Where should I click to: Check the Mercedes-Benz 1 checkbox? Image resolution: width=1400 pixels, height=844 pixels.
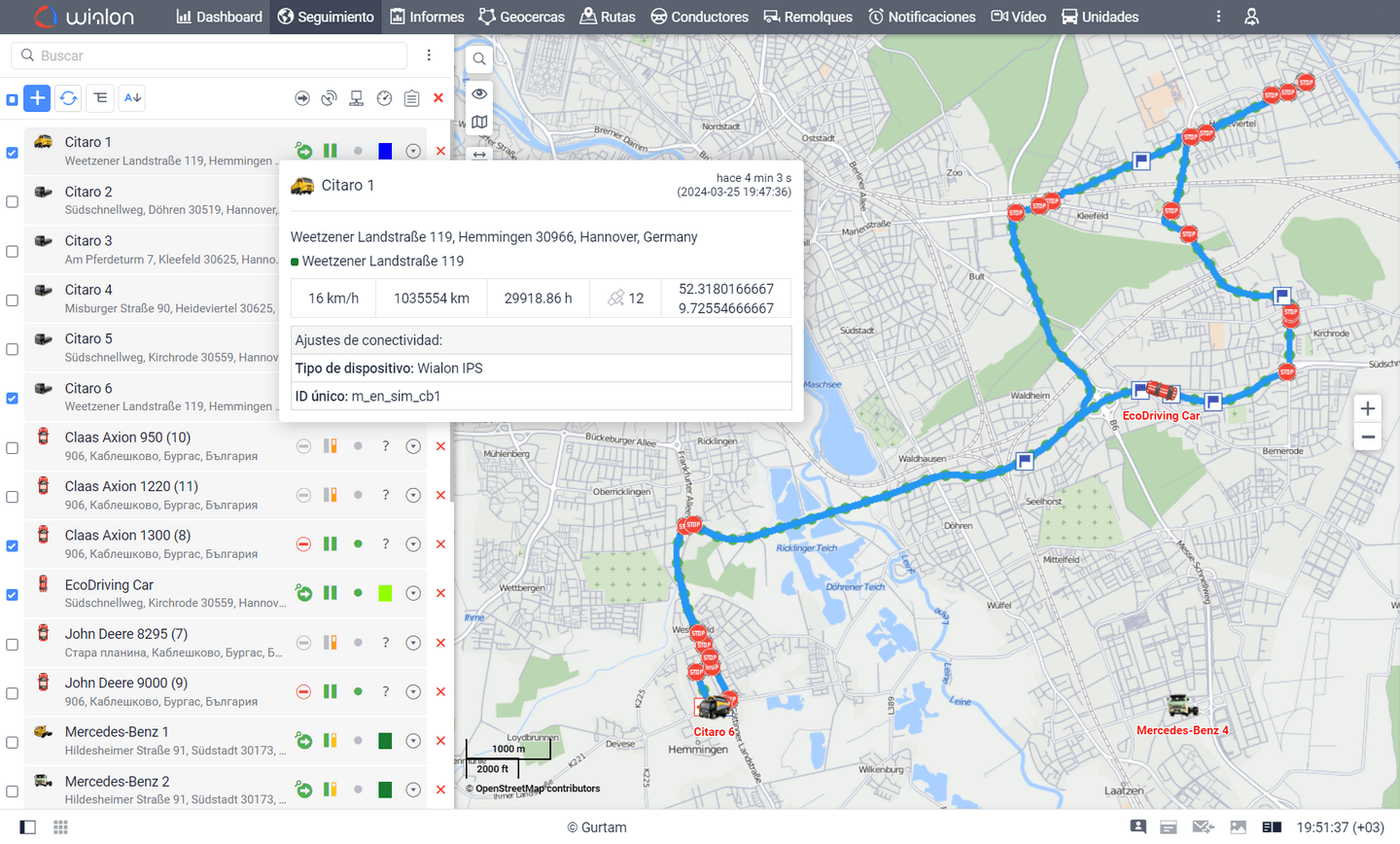coord(12,742)
